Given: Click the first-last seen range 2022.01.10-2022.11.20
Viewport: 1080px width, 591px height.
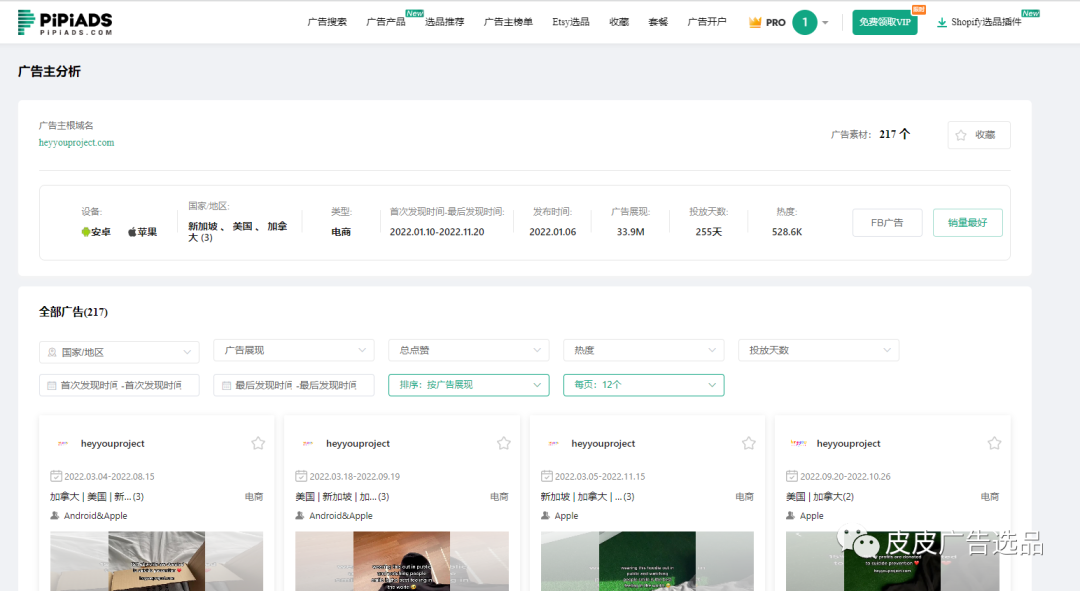Looking at the screenshot, I should click(x=437, y=232).
